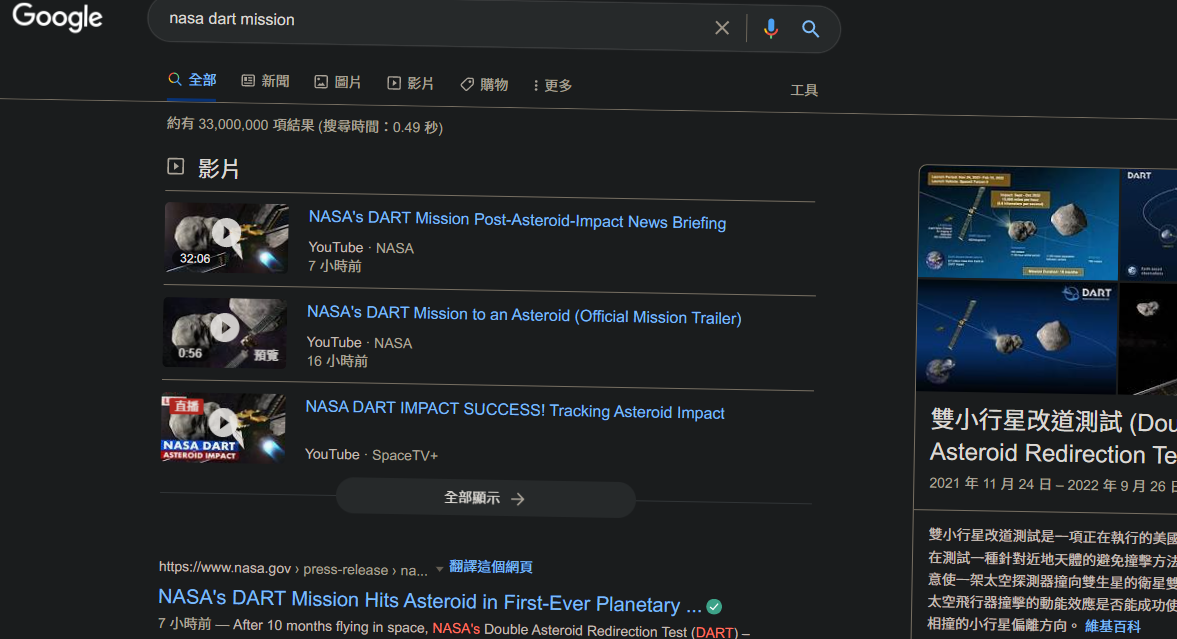
Task: Open the 購物 tab
Action: pyautogui.click(x=484, y=85)
